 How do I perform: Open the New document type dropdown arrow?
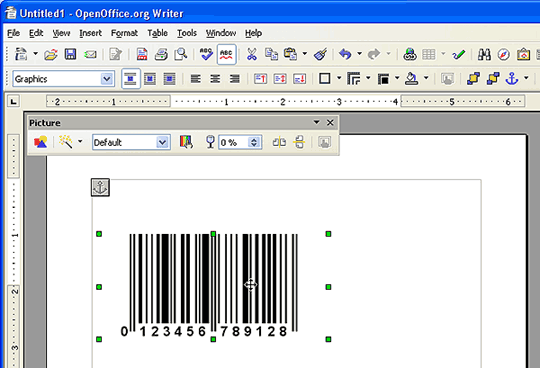coord(35,54)
